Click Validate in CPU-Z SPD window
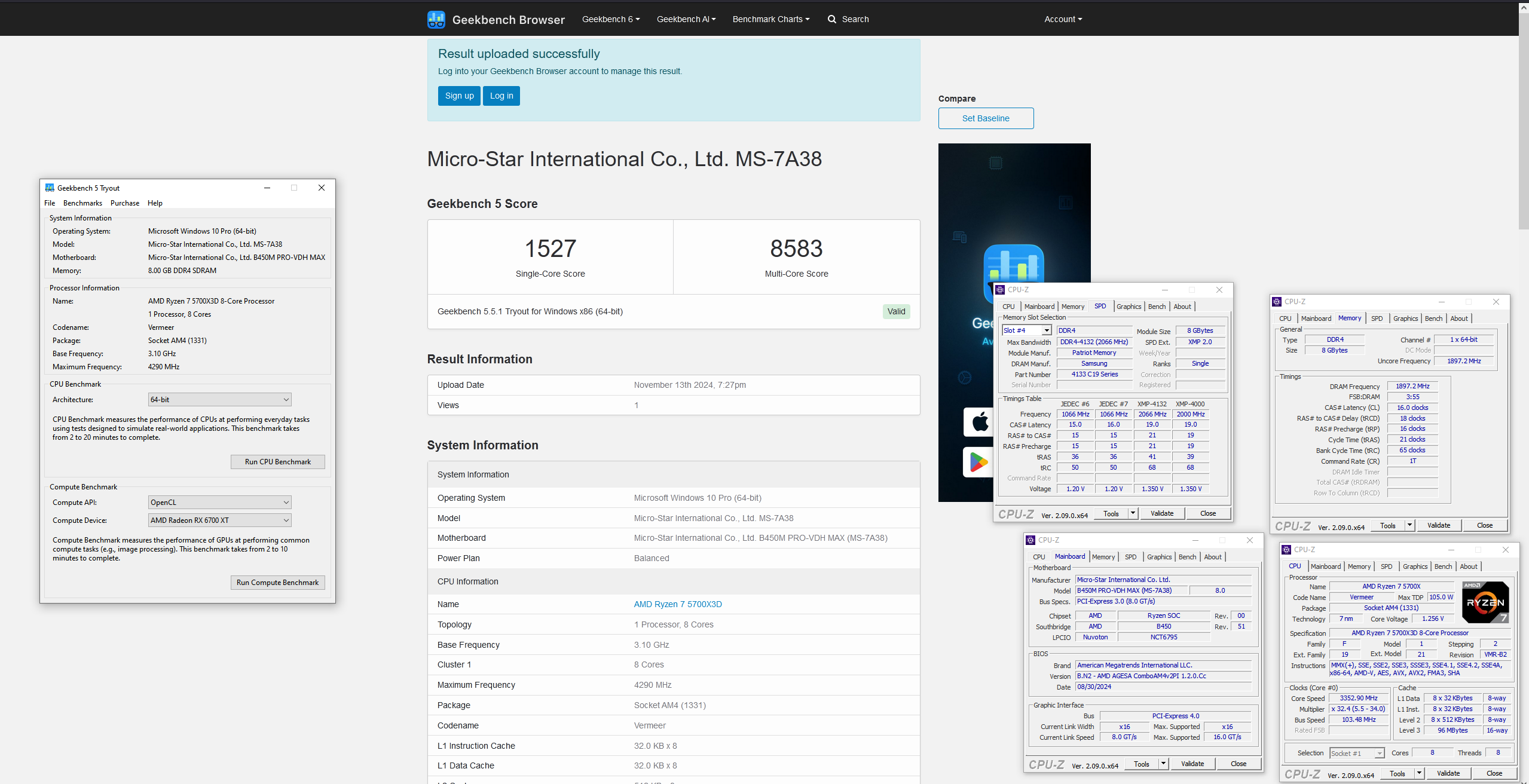Image resolution: width=1529 pixels, height=784 pixels. pos(1162,513)
